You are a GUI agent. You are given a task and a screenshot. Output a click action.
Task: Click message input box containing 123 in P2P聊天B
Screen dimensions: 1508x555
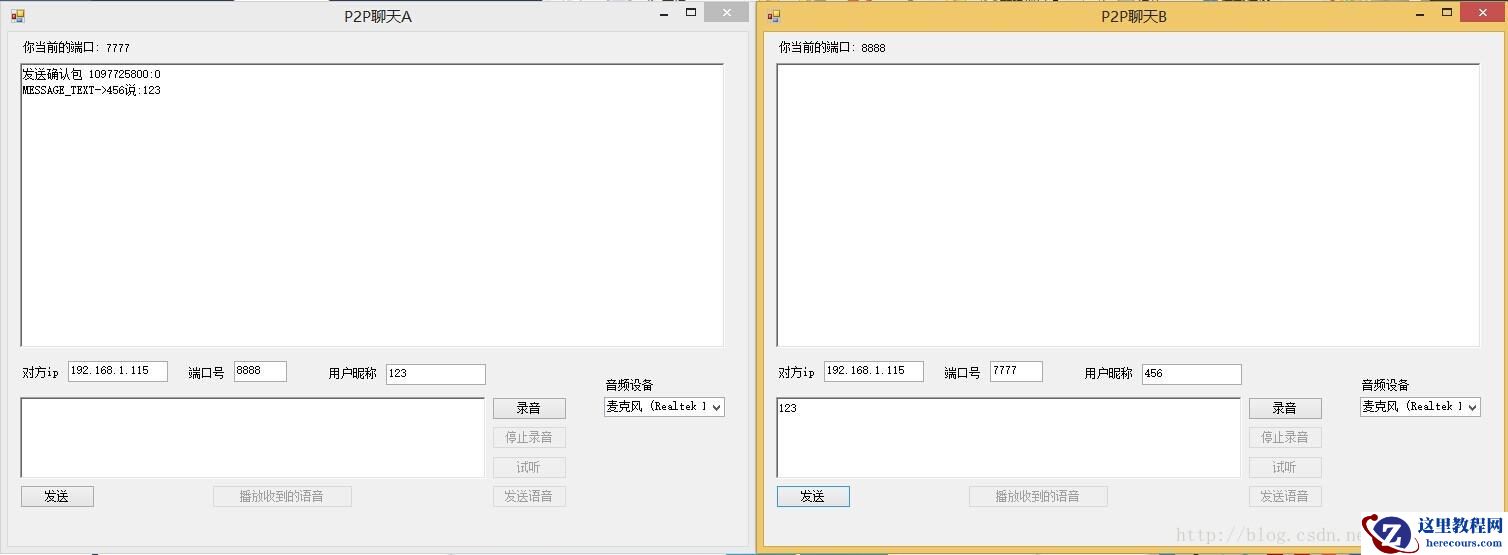1009,438
